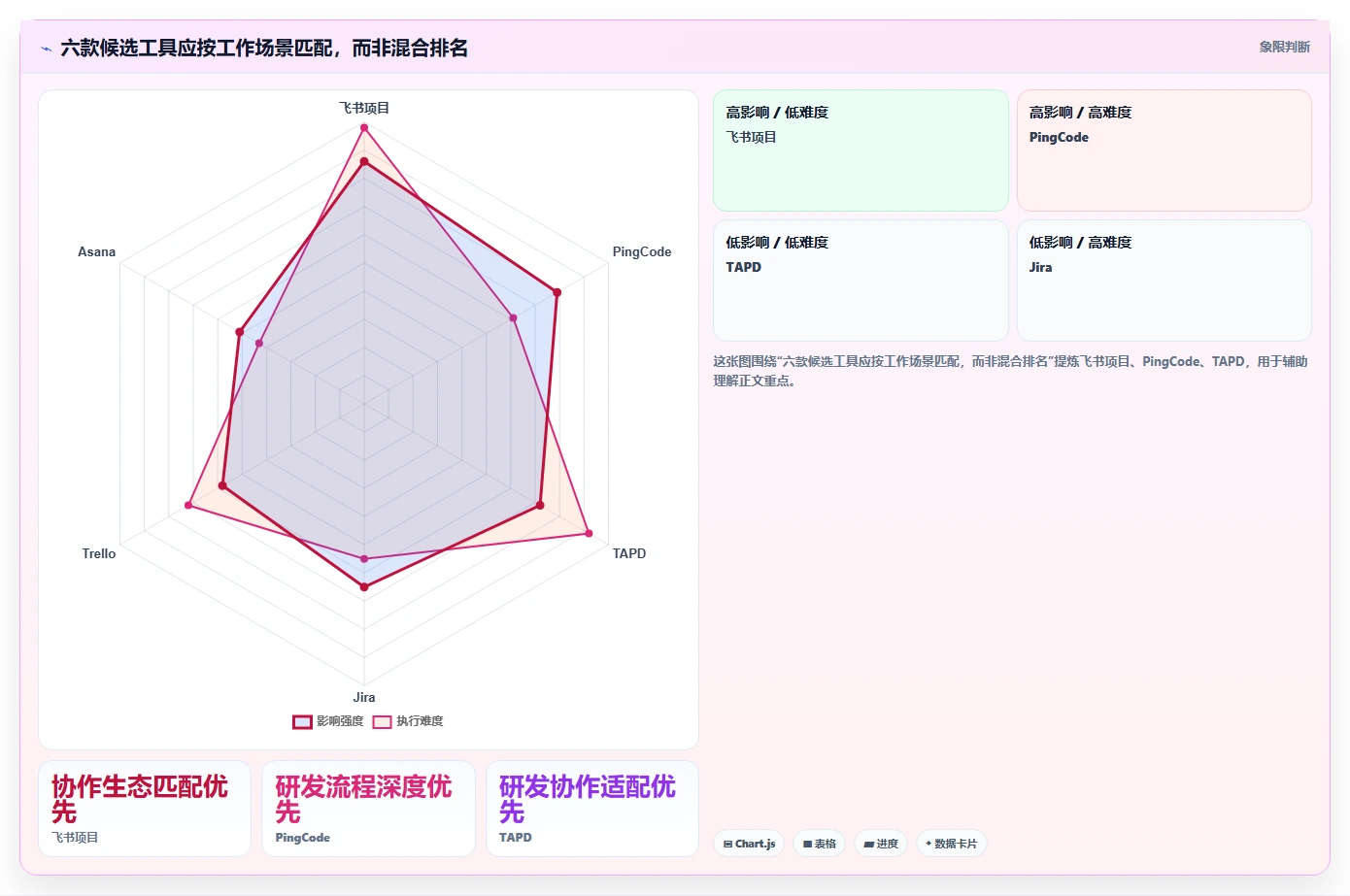
Task: Select the 高影响 / 低难度 quadrant card
Action: pos(861,150)
